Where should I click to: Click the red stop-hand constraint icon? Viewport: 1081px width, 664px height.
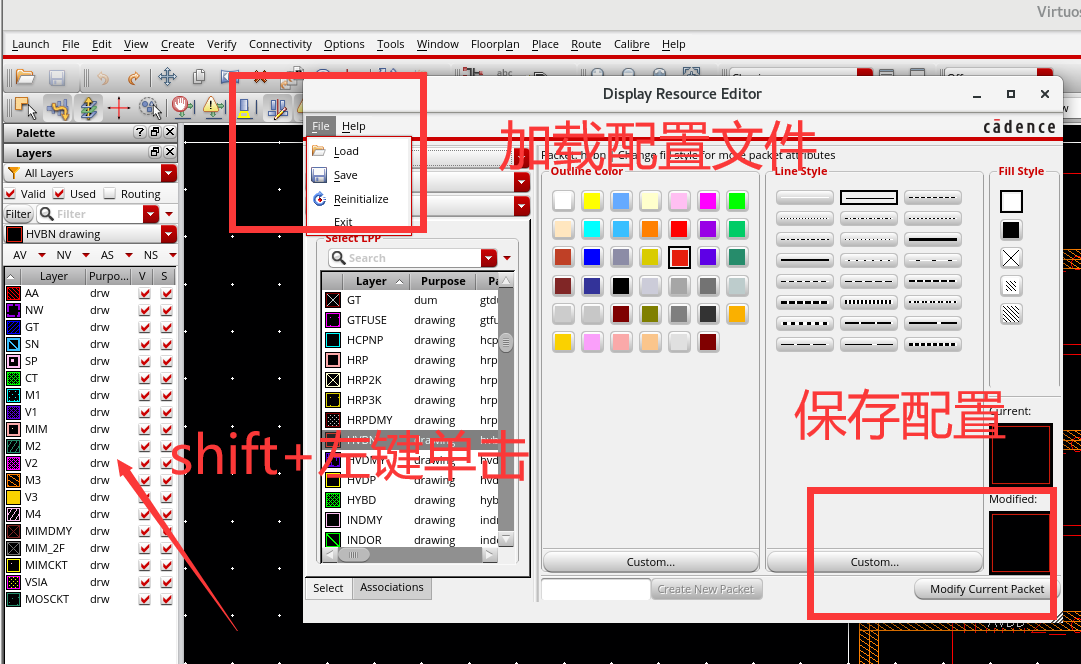coord(182,108)
